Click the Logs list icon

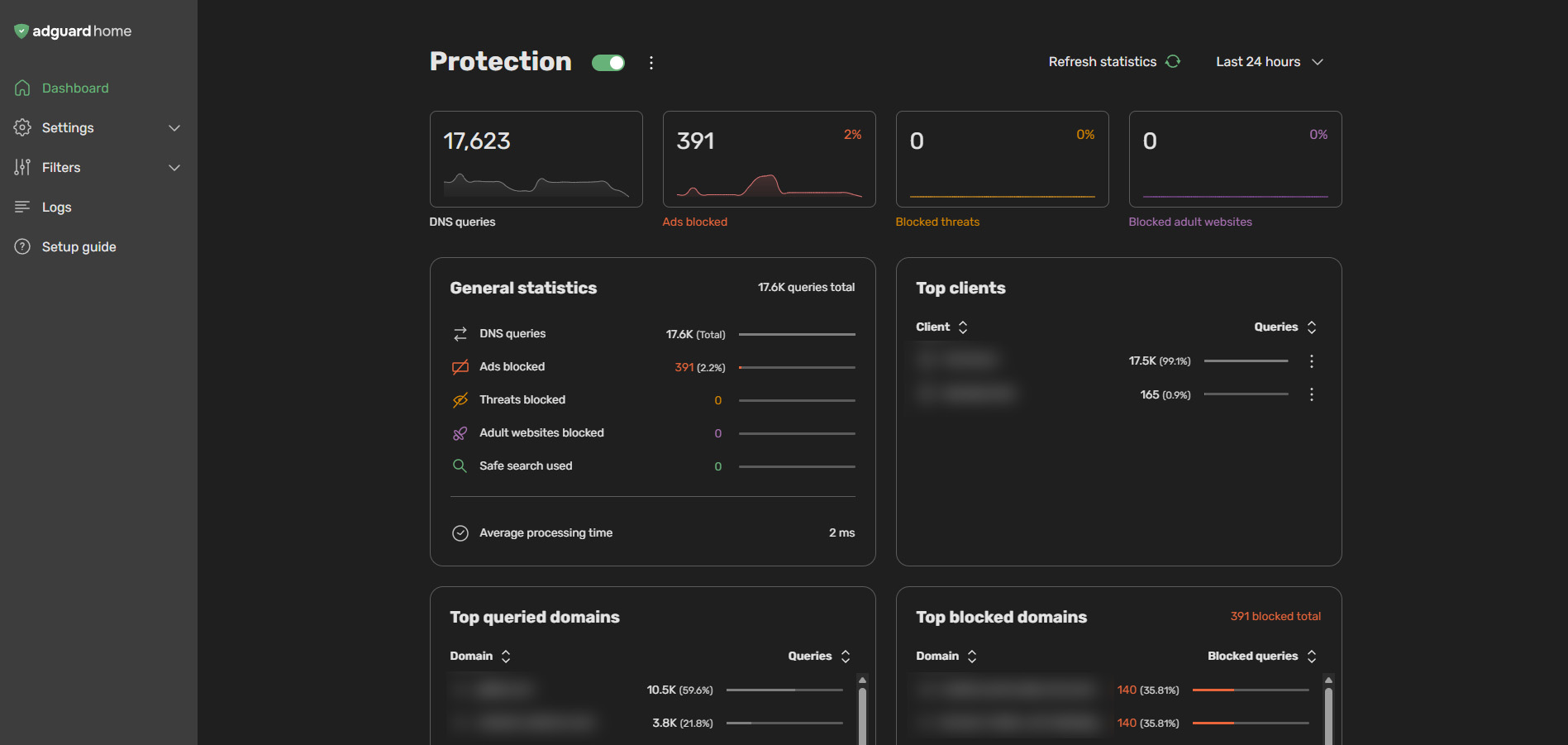22,207
